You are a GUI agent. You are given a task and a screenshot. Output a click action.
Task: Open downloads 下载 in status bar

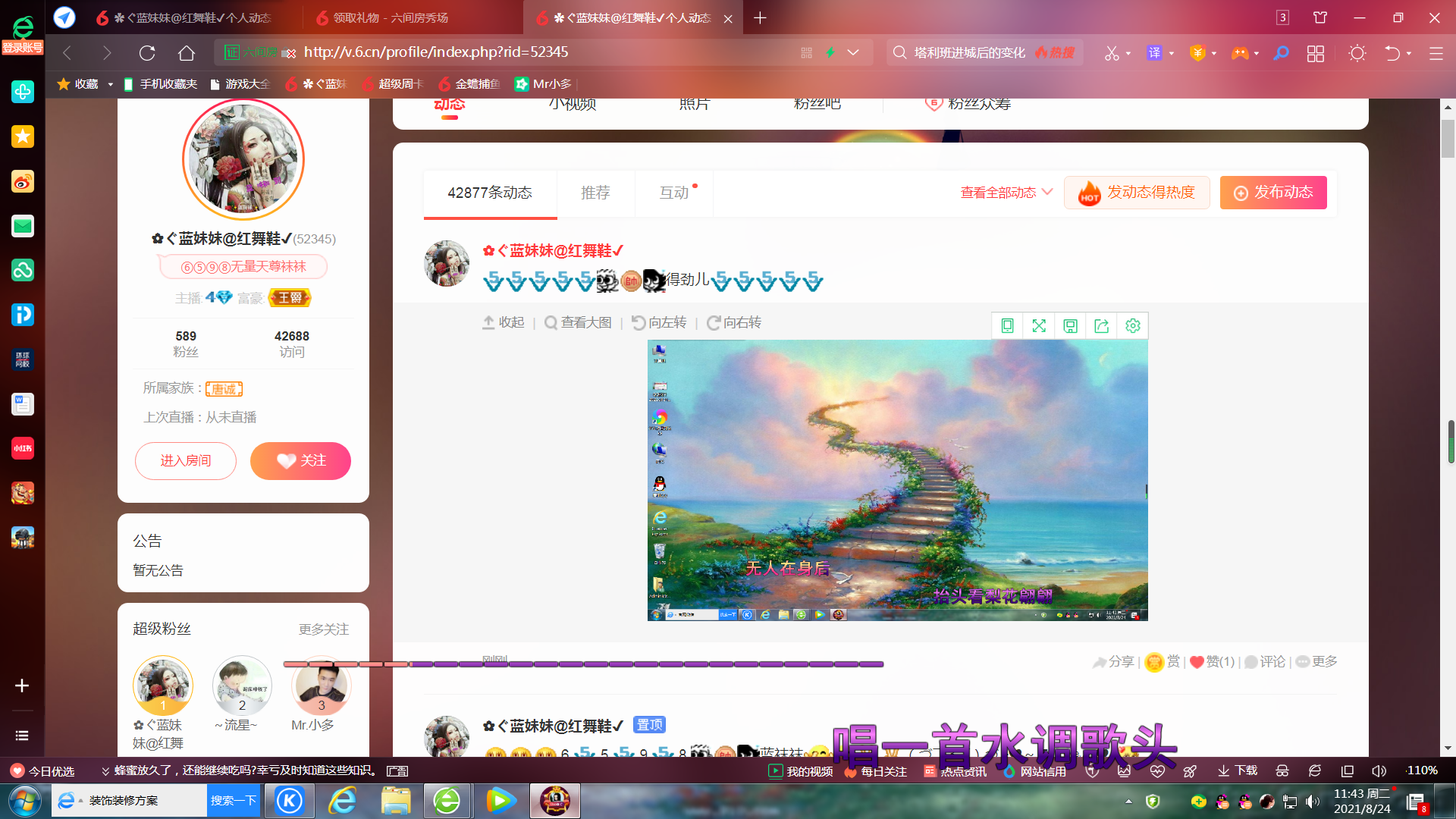pos(1238,770)
